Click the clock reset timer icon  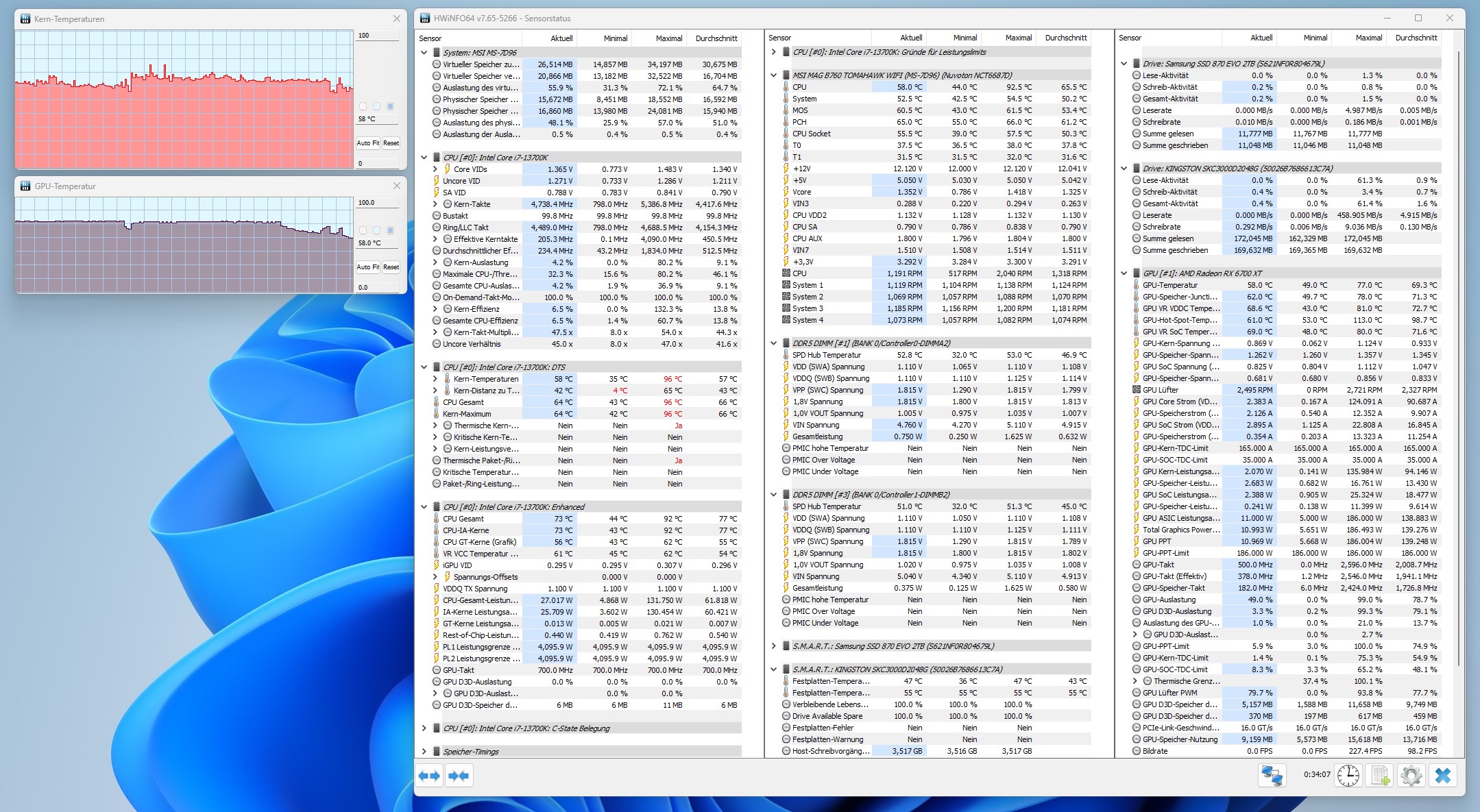tap(1348, 776)
